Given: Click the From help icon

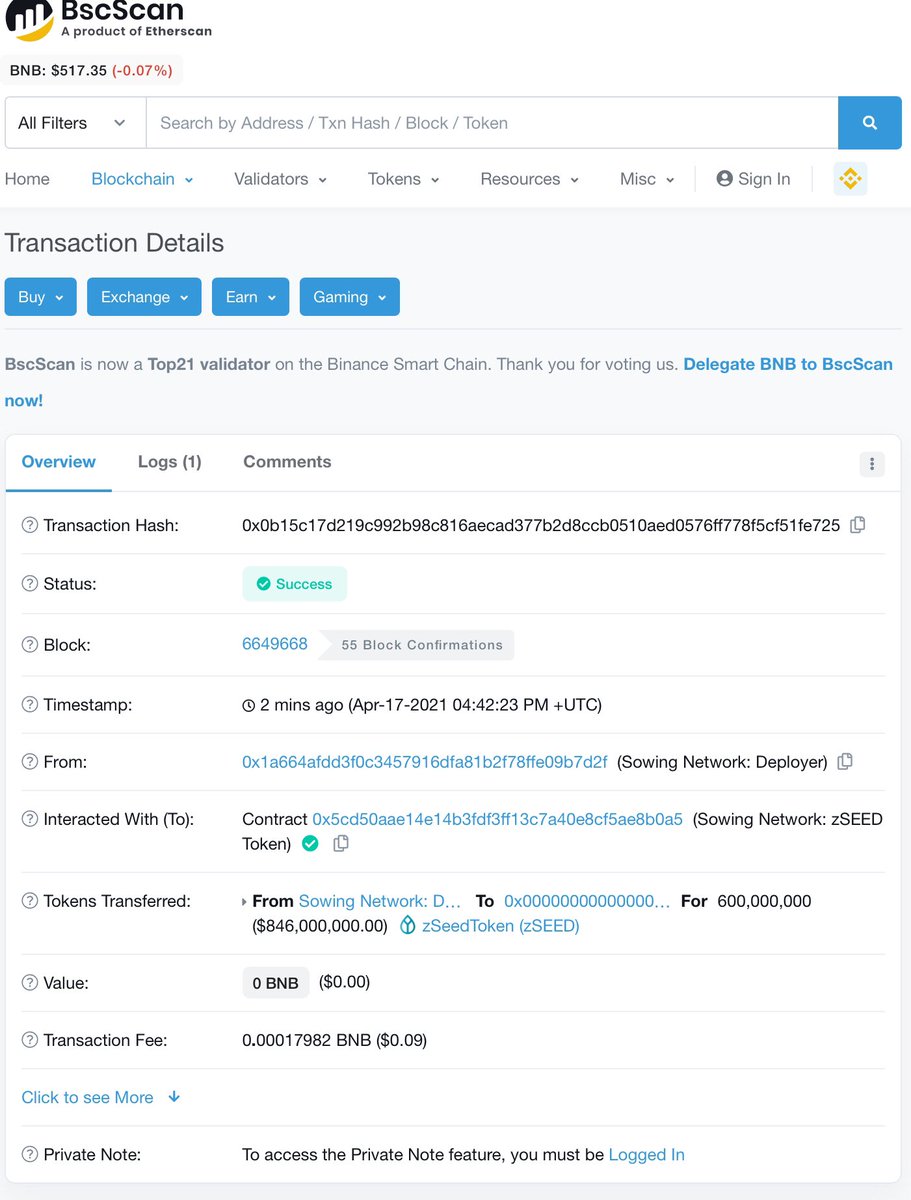Looking at the screenshot, I should coord(30,762).
